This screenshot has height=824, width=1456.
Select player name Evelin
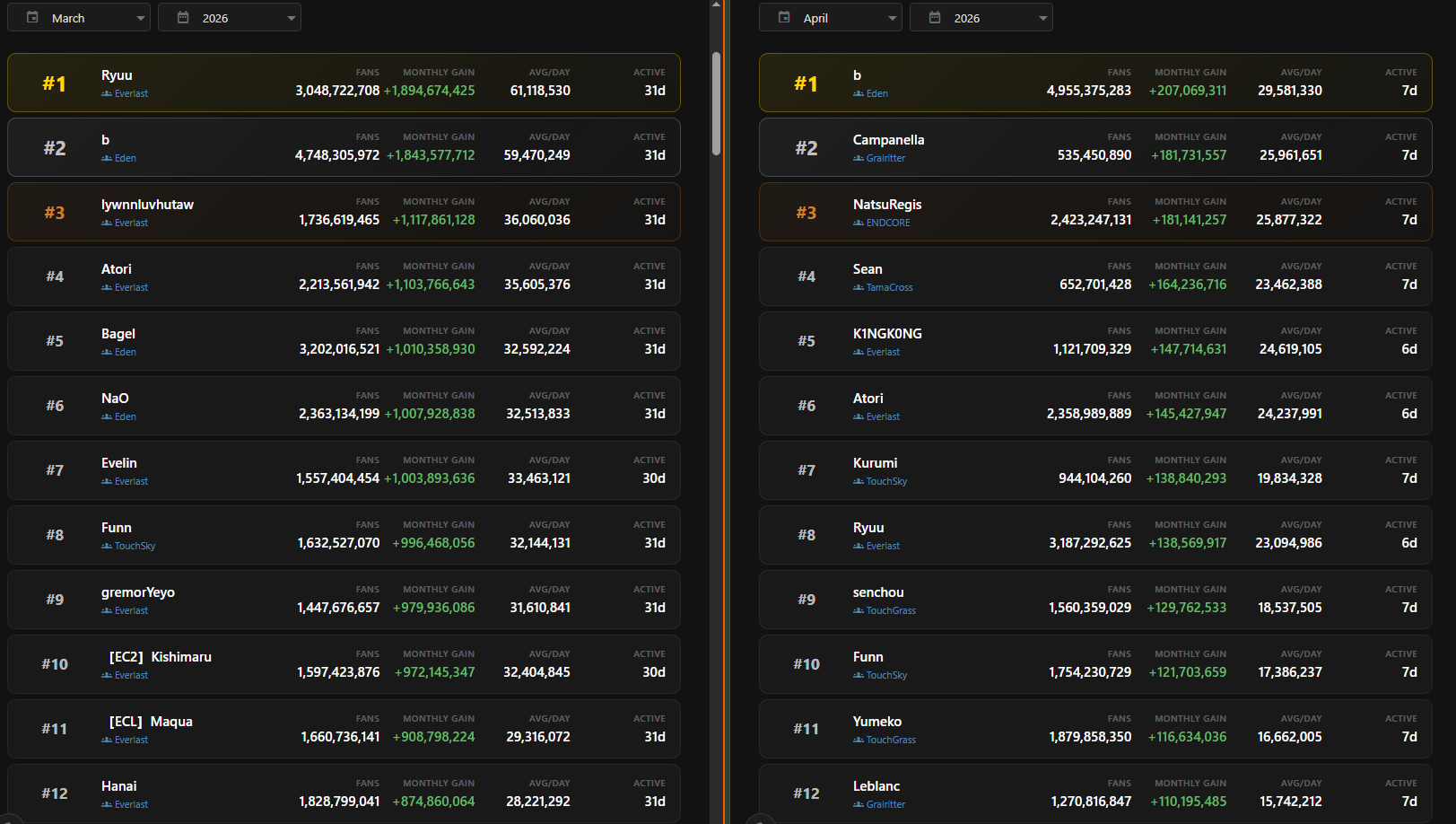click(119, 463)
